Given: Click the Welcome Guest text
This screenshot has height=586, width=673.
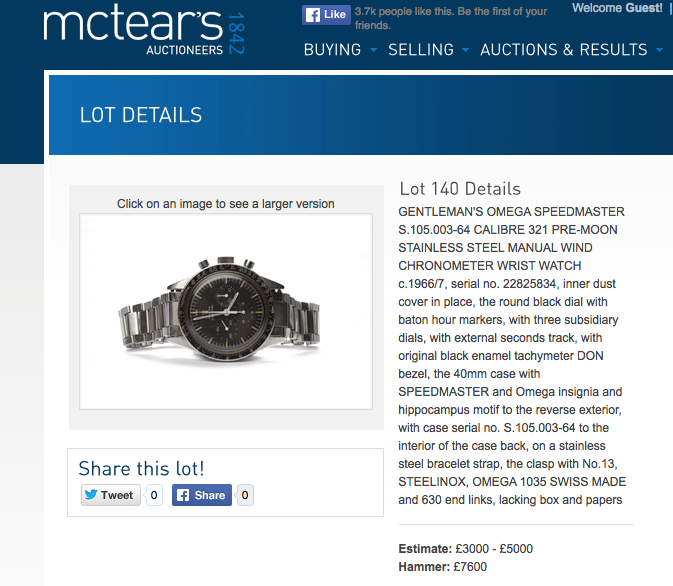Looking at the screenshot, I should pos(617,8).
